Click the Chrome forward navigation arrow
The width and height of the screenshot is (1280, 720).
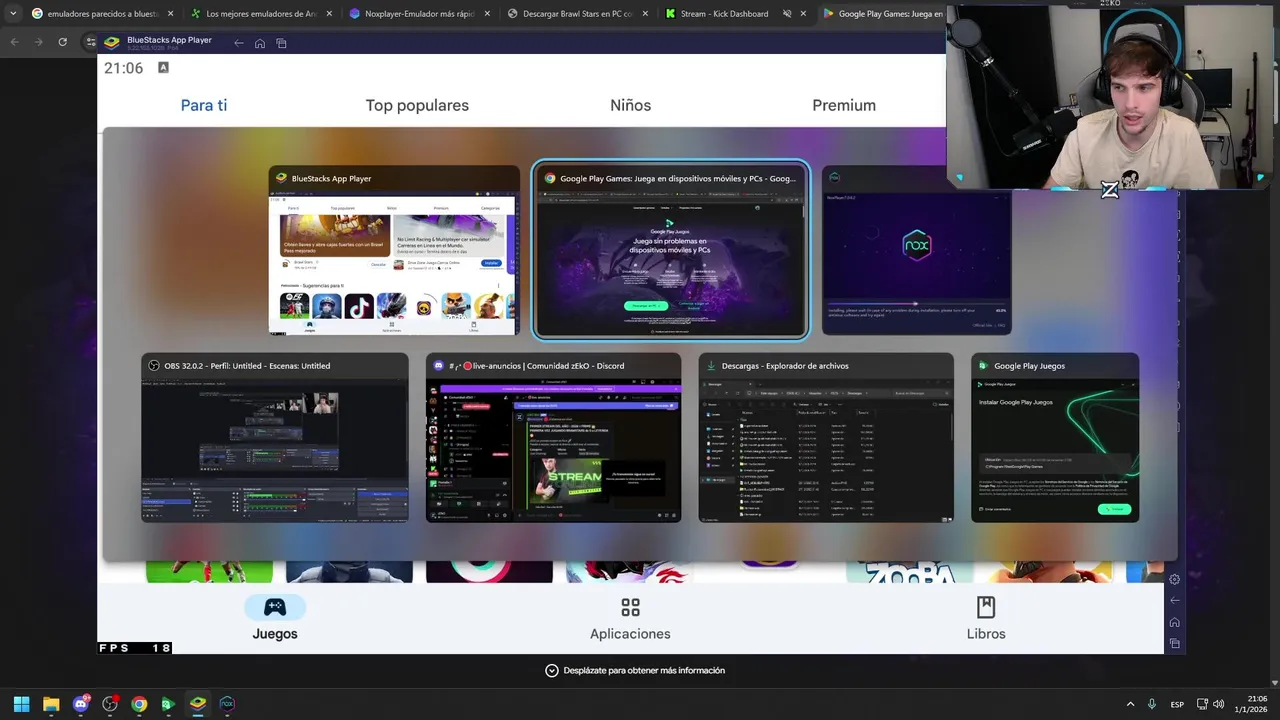38,42
